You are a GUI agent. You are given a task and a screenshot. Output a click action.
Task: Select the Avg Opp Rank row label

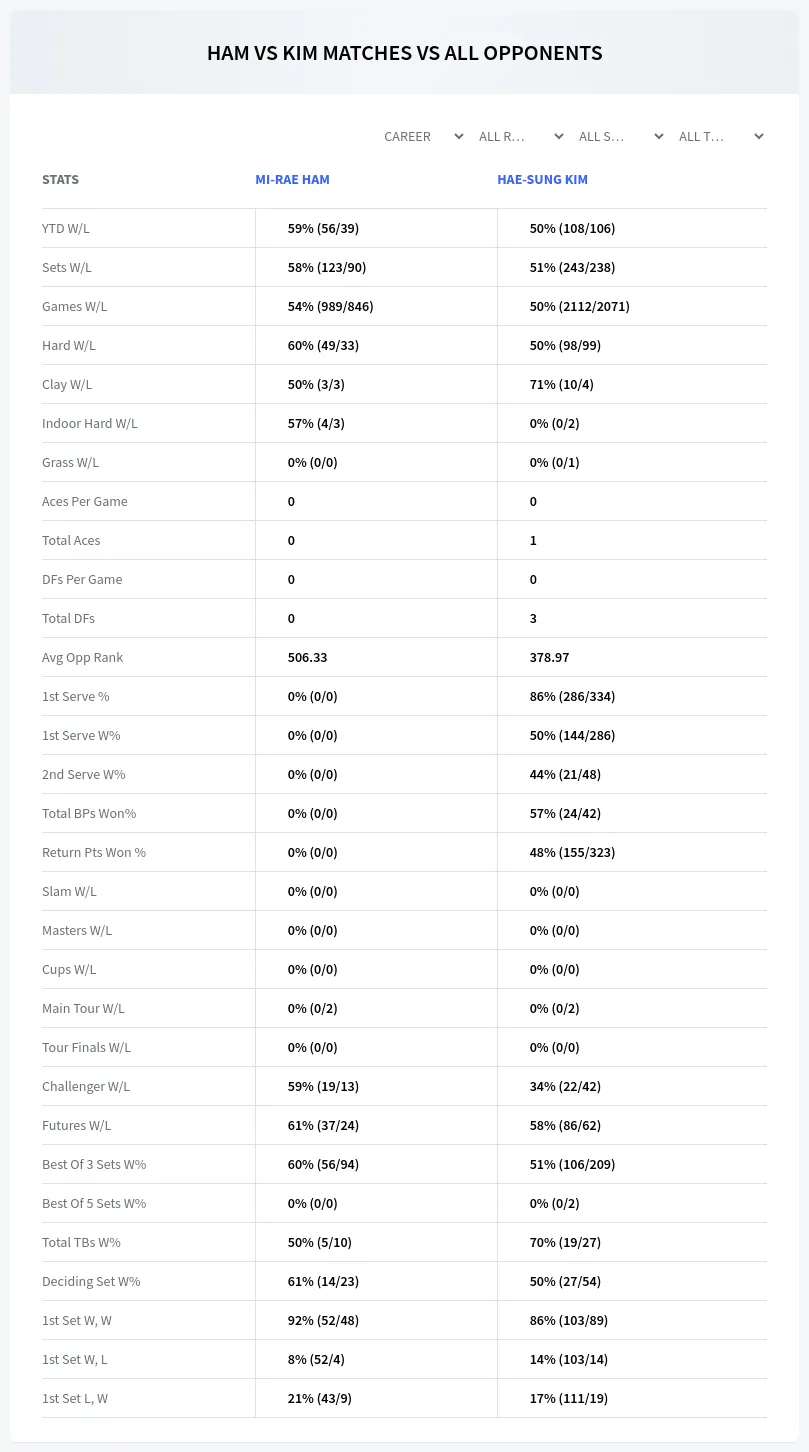coord(83,657)
